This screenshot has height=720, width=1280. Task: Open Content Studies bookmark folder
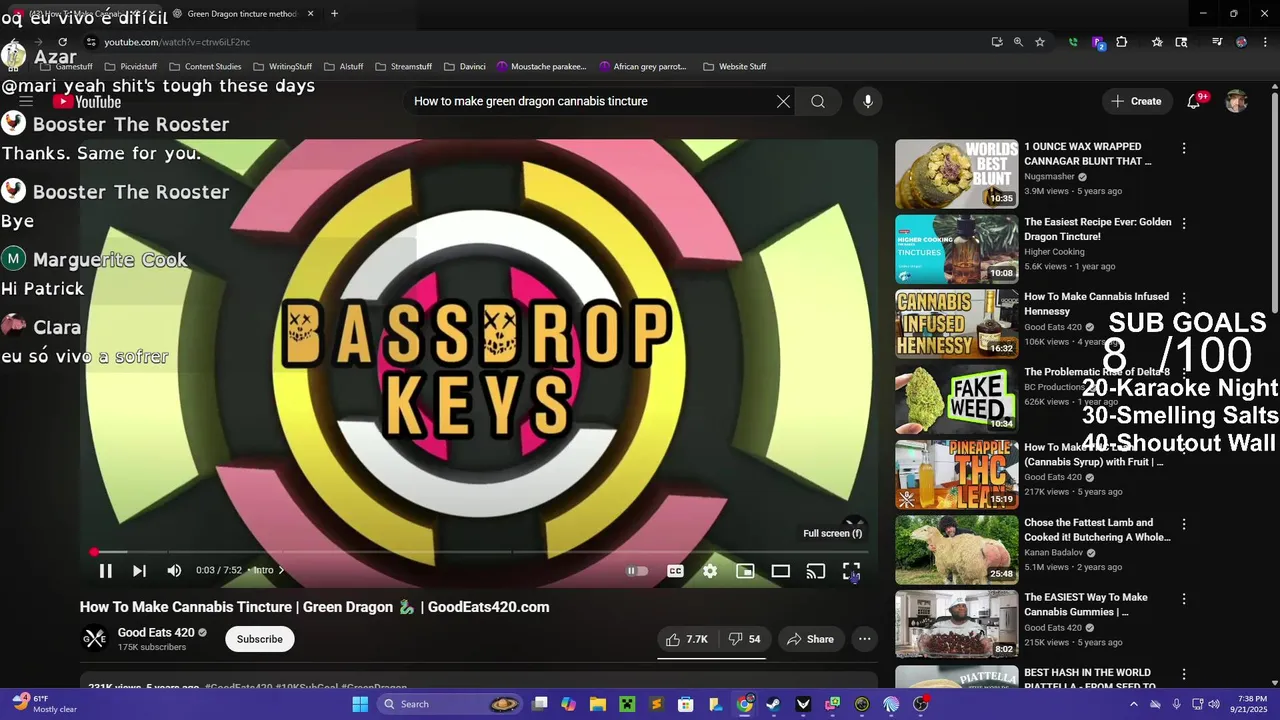pyautogui.click(x=205, y=66)
